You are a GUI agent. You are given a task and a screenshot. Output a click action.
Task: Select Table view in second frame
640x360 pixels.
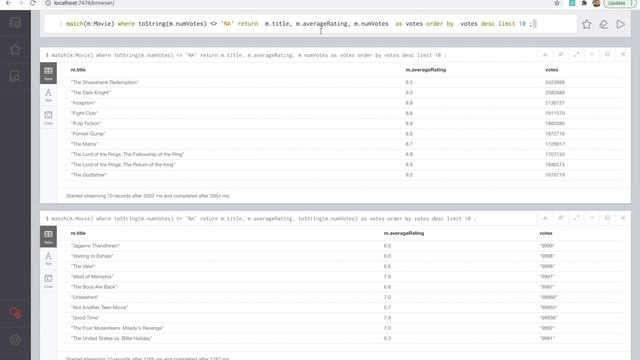pyautogui.click(x=48, y=237)
